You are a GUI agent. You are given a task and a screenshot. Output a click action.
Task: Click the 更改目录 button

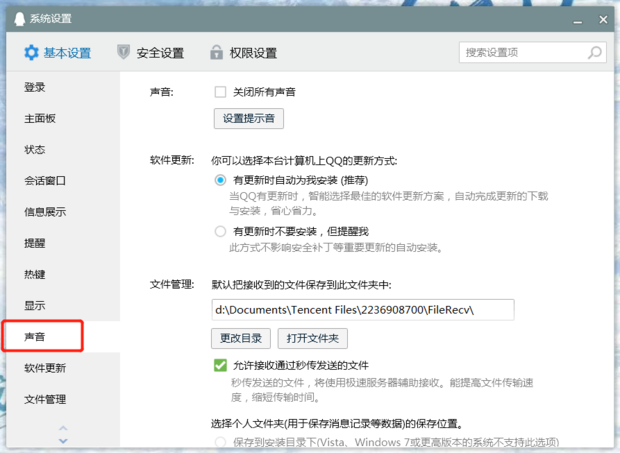[x=241, y=338]
